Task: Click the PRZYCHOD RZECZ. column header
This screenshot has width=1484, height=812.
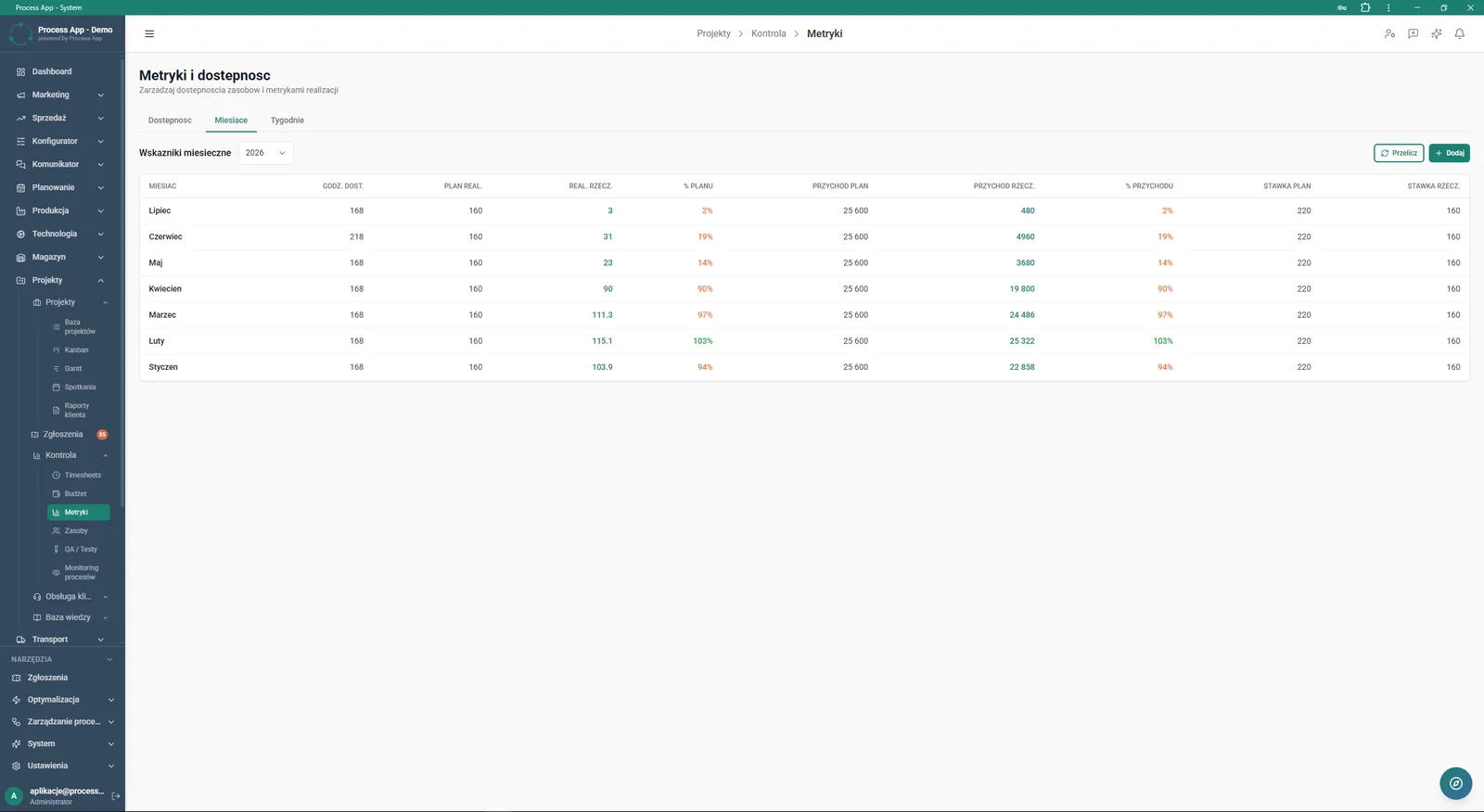Action: 1004,186
